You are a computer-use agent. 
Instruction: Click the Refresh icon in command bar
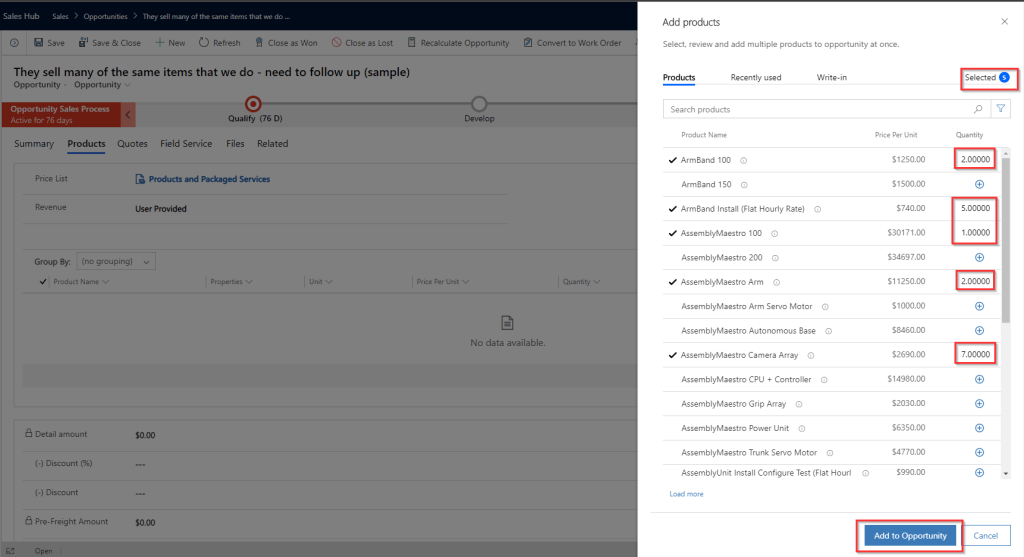[x=204, y=43]
